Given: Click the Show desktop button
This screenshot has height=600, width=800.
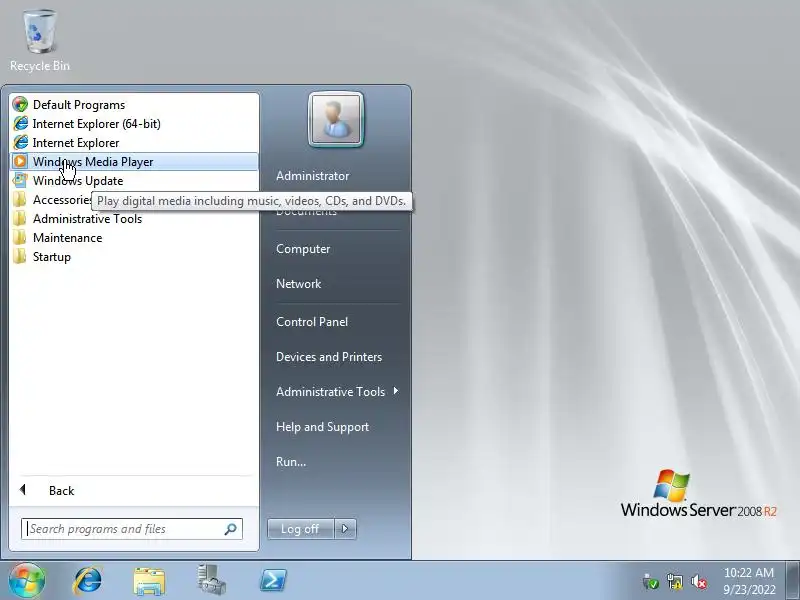Looking at the screenshot, I should 792,580.
